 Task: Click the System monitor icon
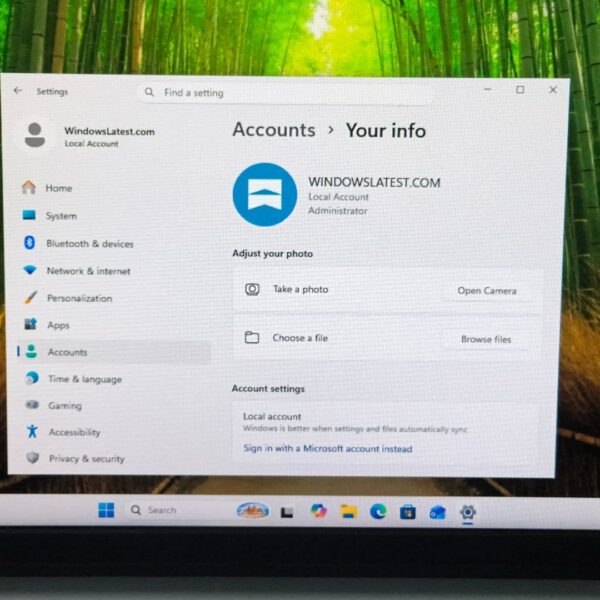(29, 215)
